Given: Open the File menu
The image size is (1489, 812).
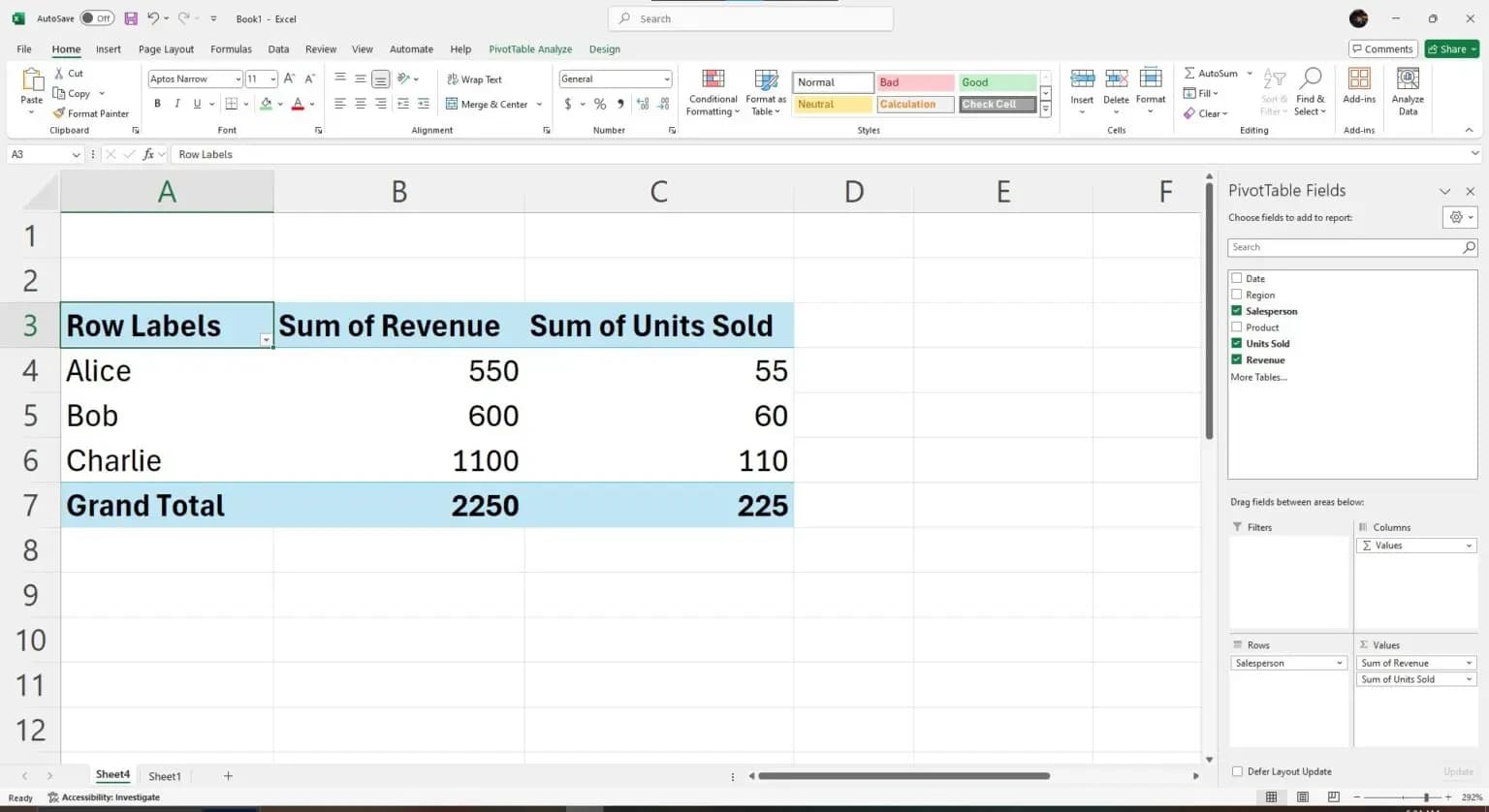Looking at the screenshot, I should tap(24, 48).
